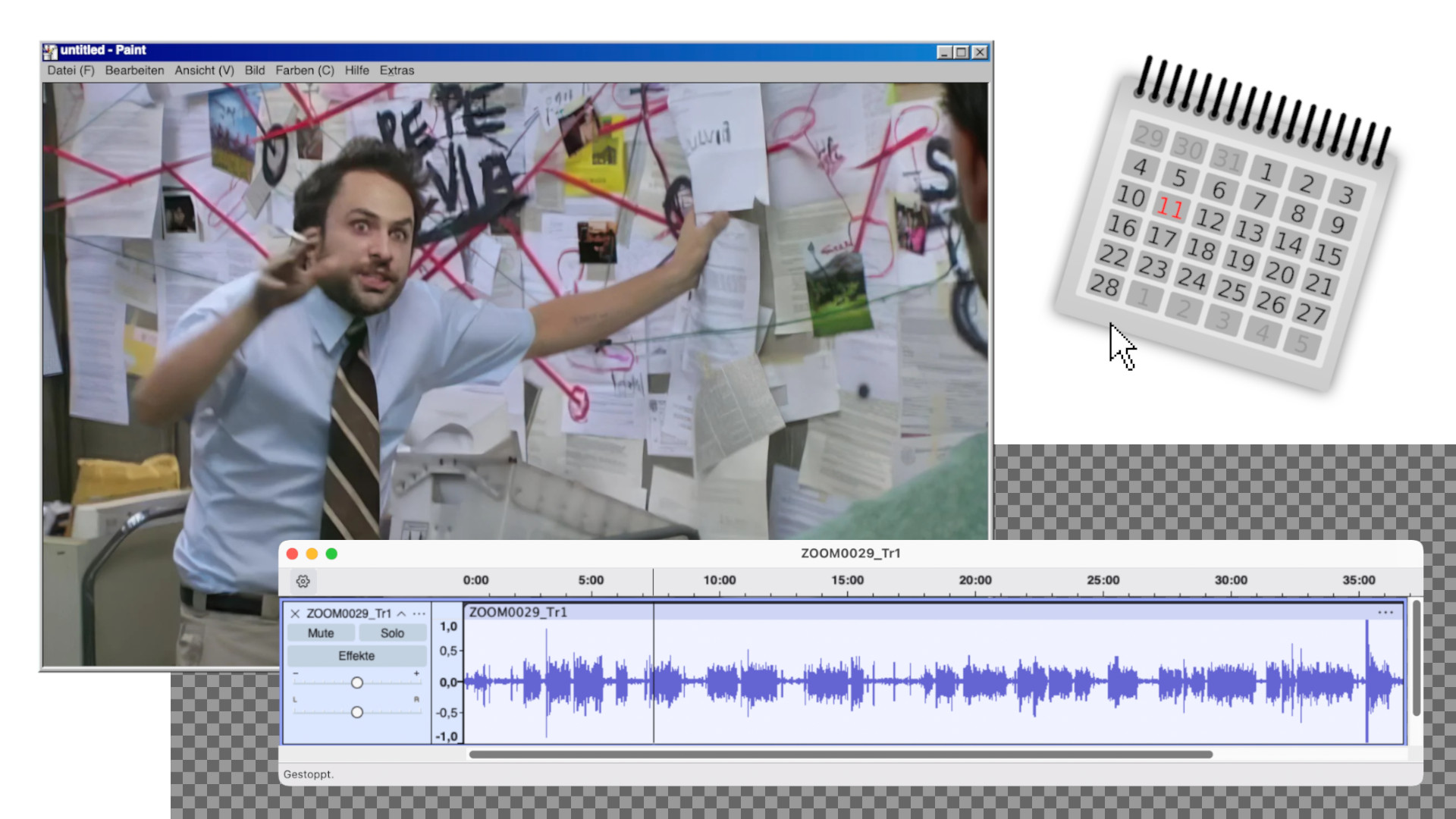
Task: Click the horizontal scrollbar below the waveform
Action: pyautogui.click(x=840, y=755)
